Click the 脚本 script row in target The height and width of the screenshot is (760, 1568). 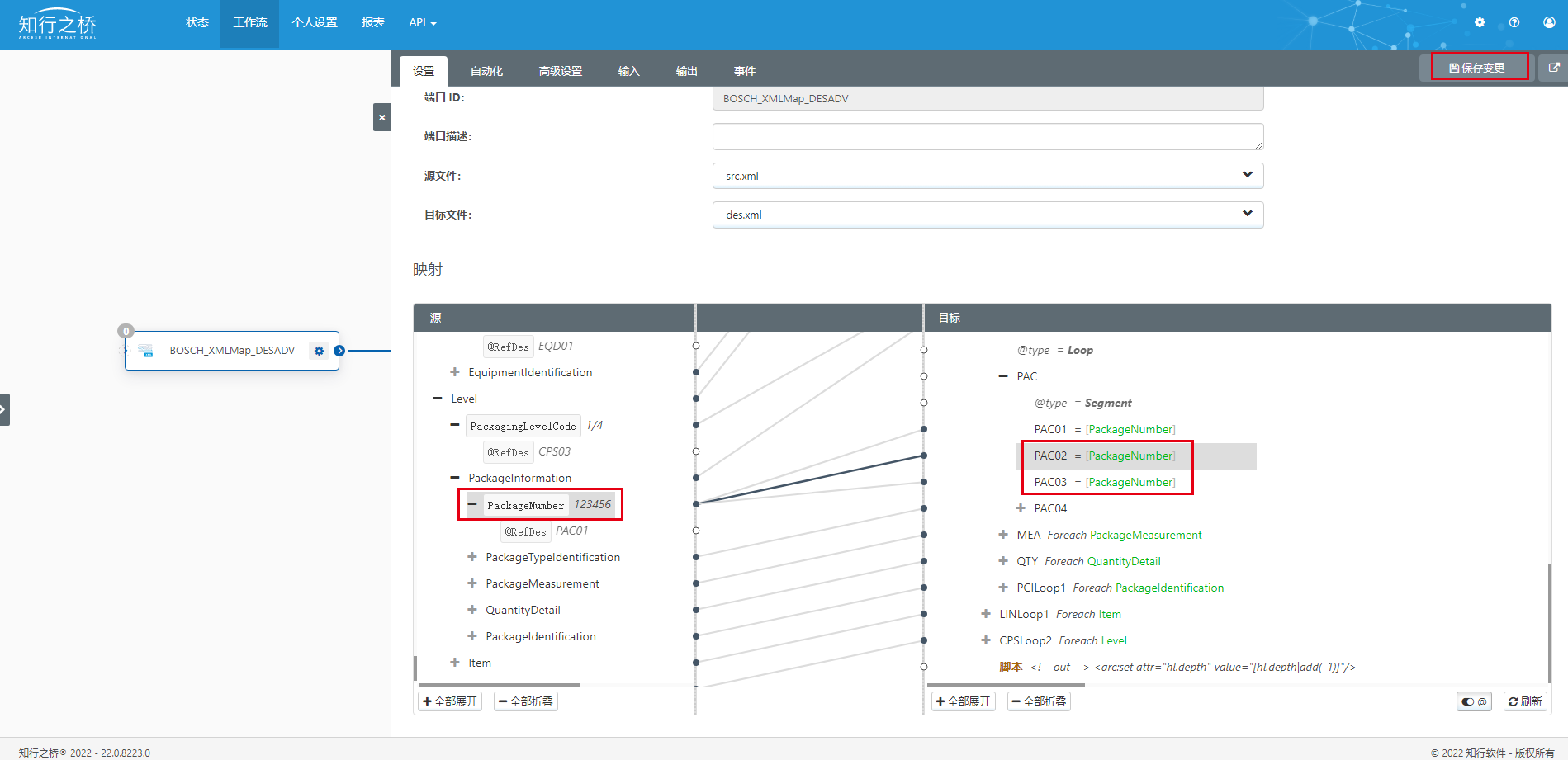1177,667
